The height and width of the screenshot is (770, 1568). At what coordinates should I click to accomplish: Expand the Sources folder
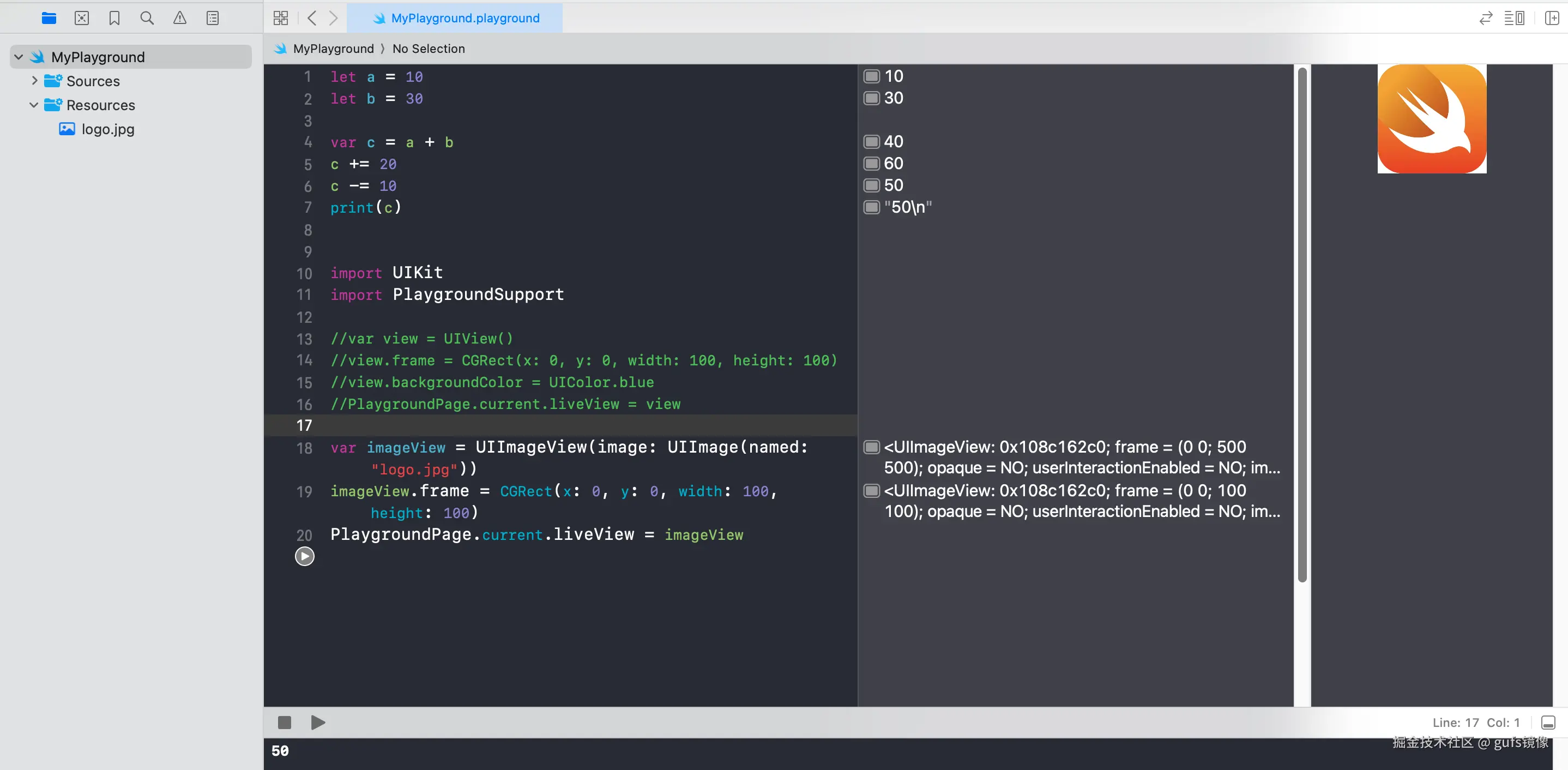(34, 80)
